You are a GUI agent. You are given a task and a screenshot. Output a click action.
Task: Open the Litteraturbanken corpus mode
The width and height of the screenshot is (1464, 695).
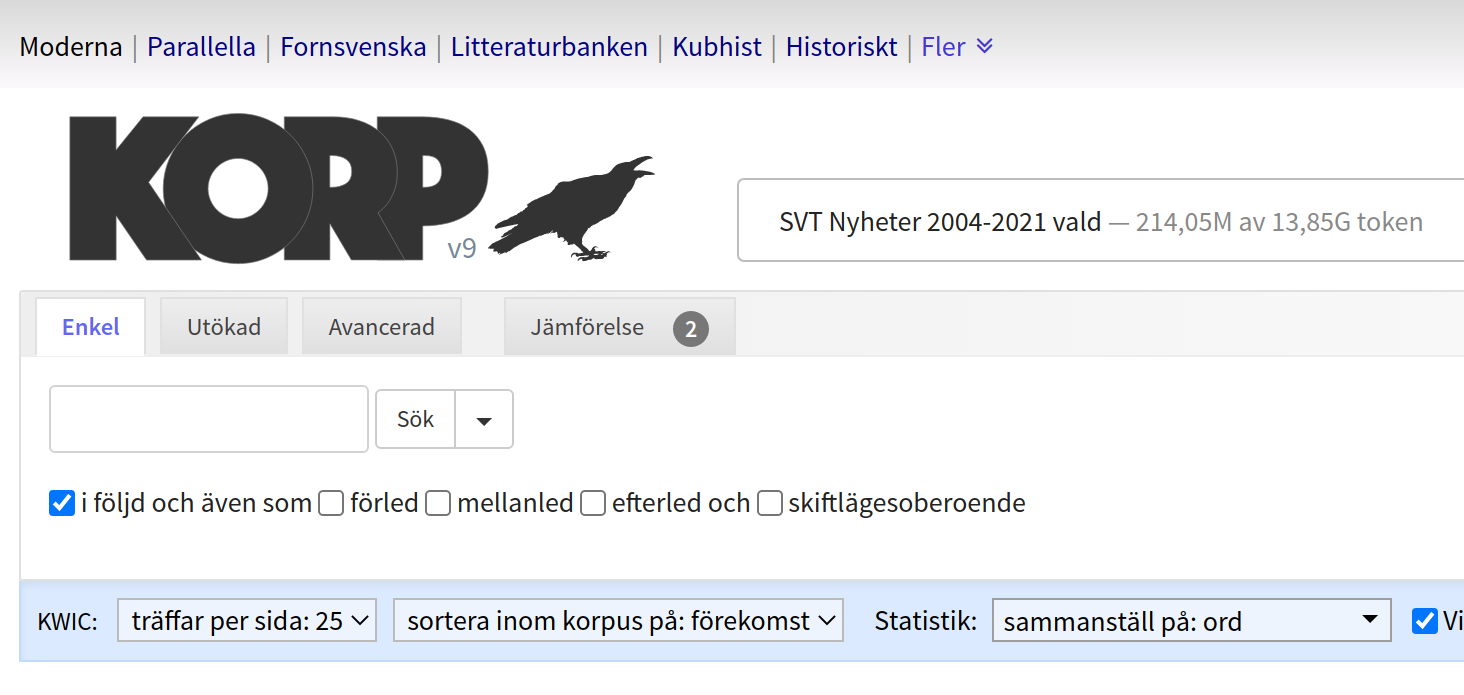(549, 46)
